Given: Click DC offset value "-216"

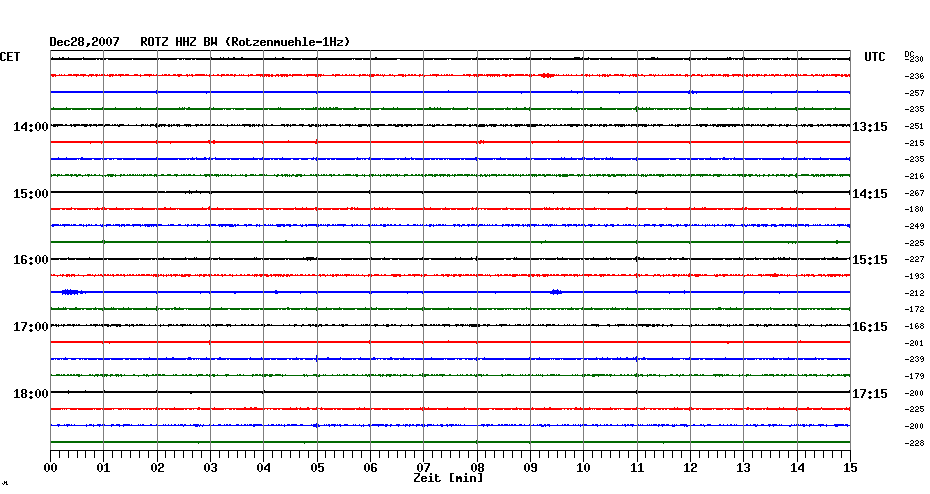Looking at the screenshot, I should (914, 176).
